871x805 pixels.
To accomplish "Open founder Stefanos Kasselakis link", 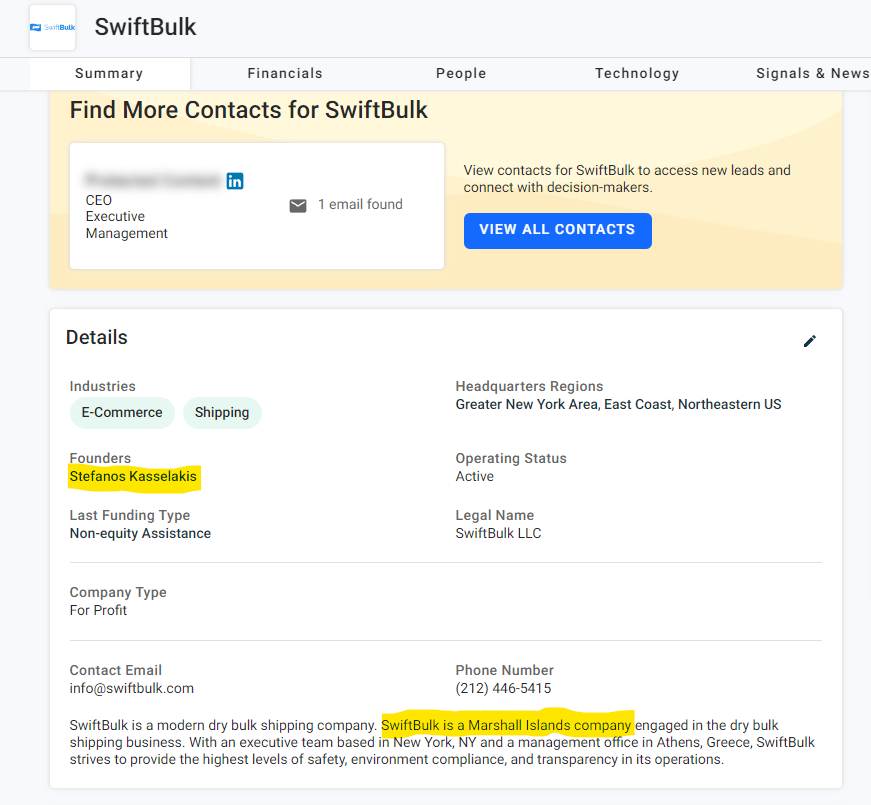I will [x=133, y=476].
